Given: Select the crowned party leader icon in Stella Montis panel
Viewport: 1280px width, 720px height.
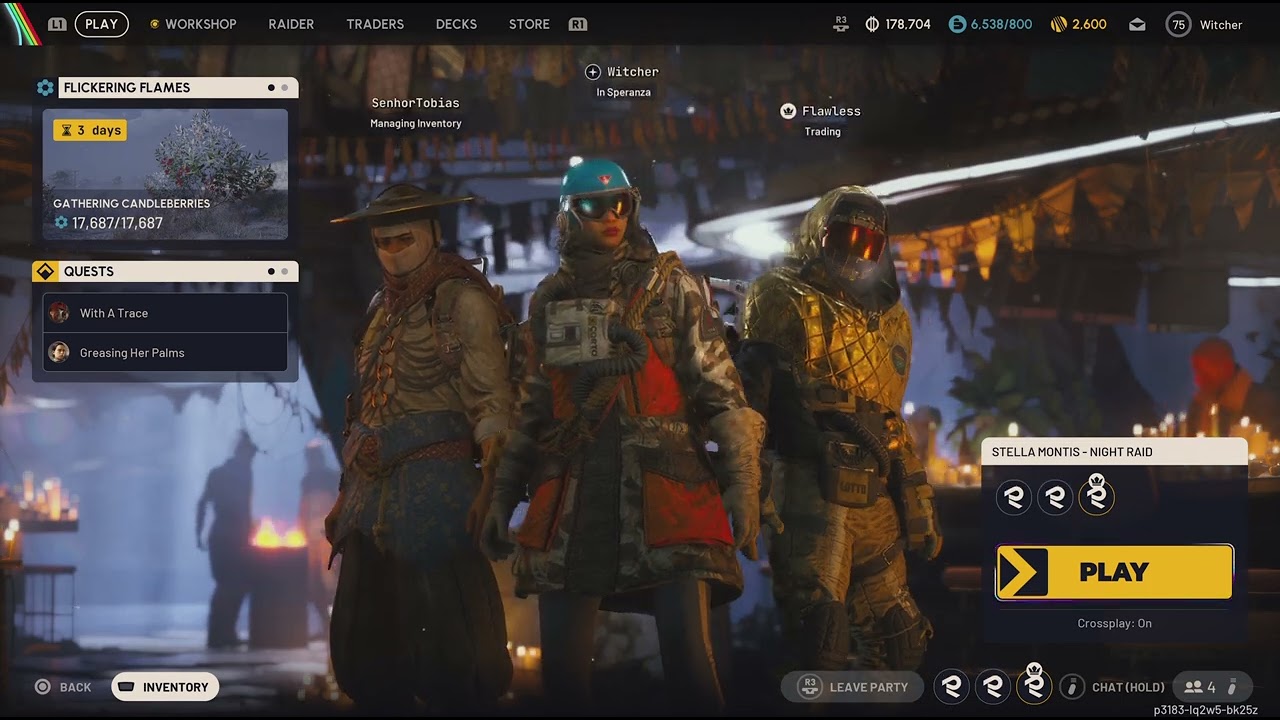Looking at the screenshot, I should click(x=1096, y=496).
